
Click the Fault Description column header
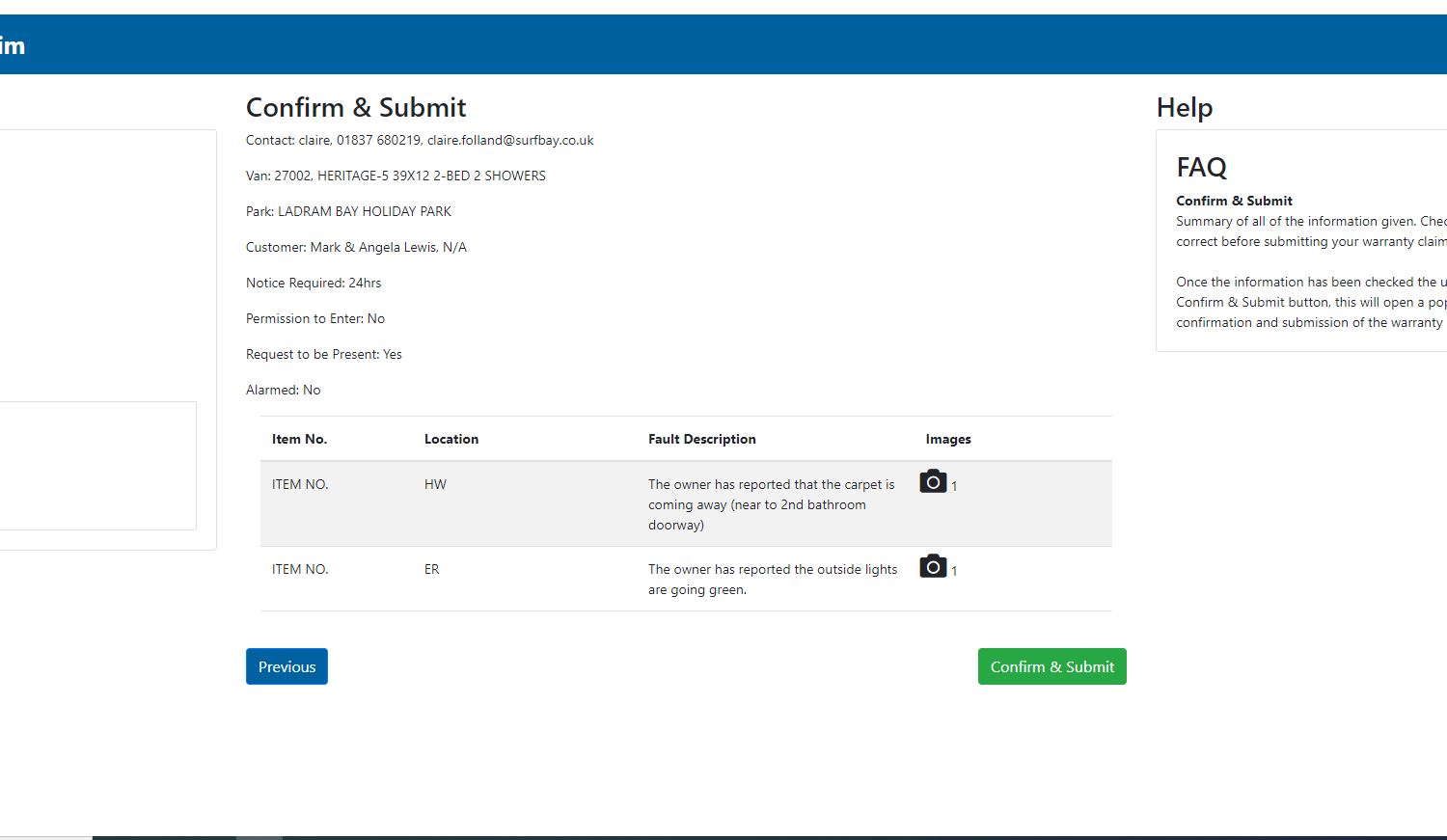point(701,439)
